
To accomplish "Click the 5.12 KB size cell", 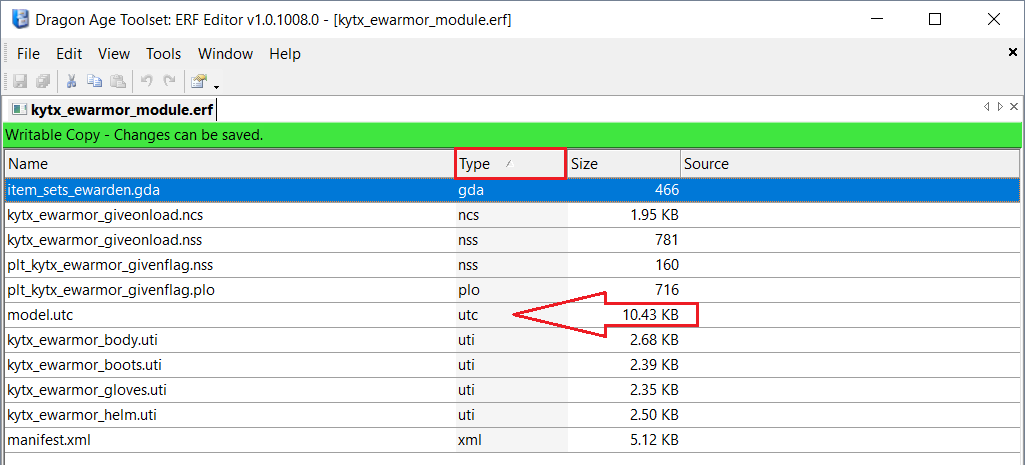I will (623, 439).
